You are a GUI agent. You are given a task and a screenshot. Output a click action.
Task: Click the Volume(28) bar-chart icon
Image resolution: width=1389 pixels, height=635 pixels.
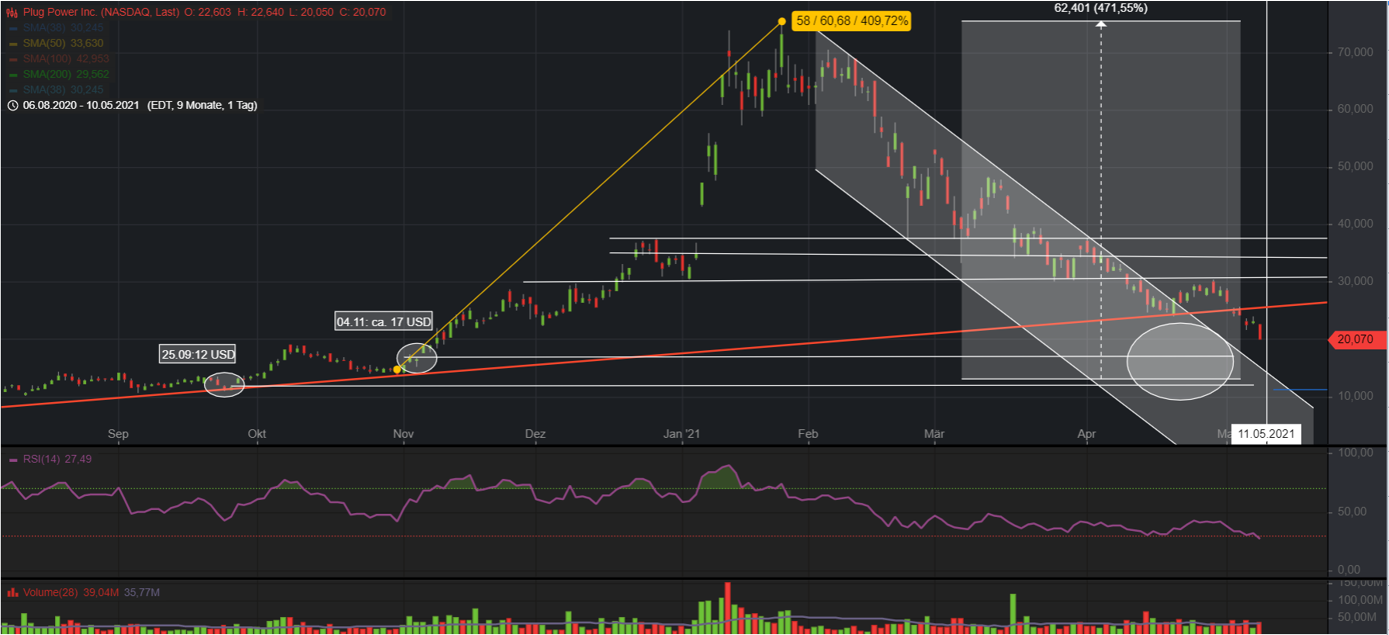[x=12, y=593]
